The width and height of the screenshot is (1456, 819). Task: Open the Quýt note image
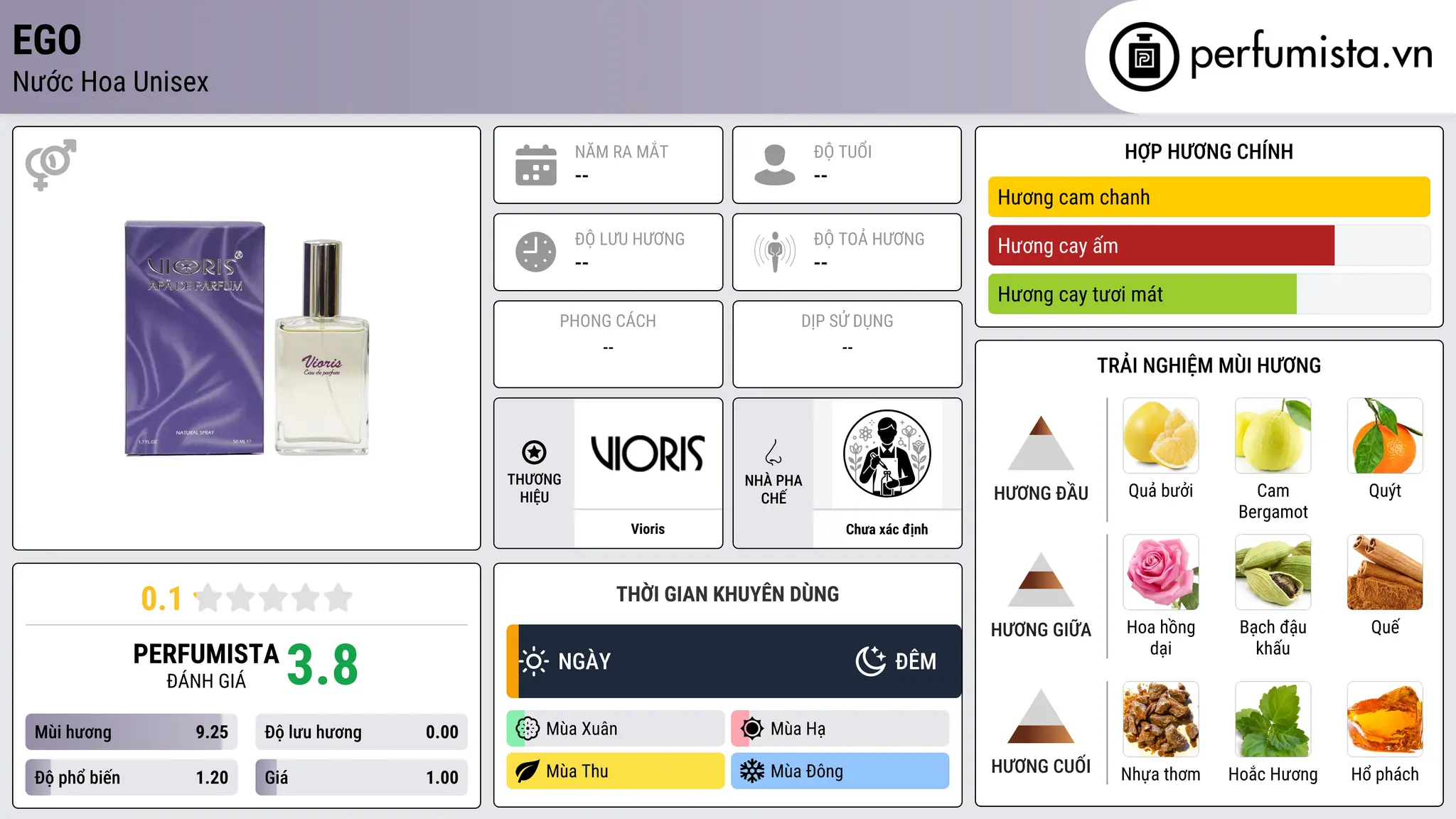click(x=1385, y=436)
